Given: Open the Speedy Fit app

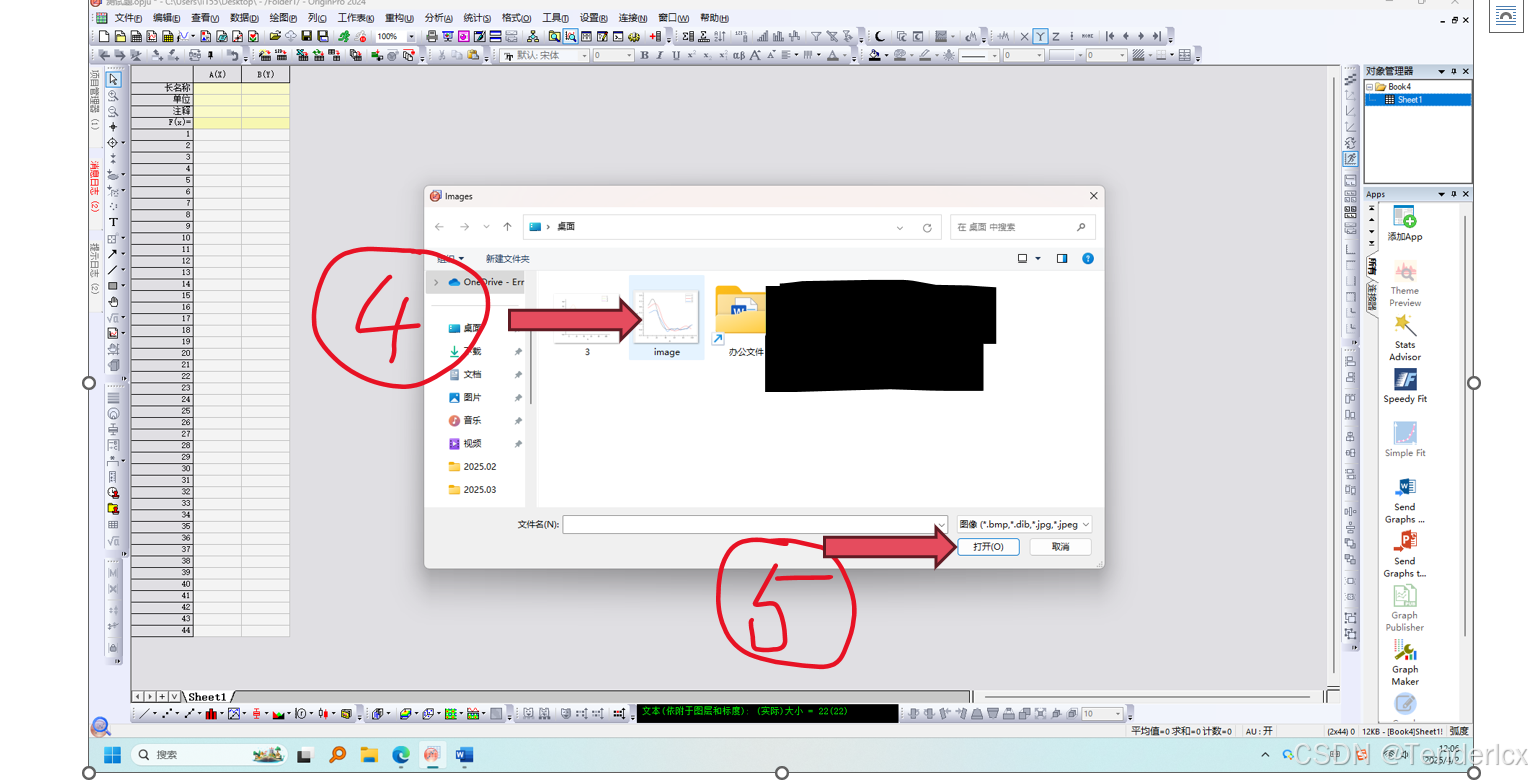Looking at the screenshot, I should tap(1405, 386).
